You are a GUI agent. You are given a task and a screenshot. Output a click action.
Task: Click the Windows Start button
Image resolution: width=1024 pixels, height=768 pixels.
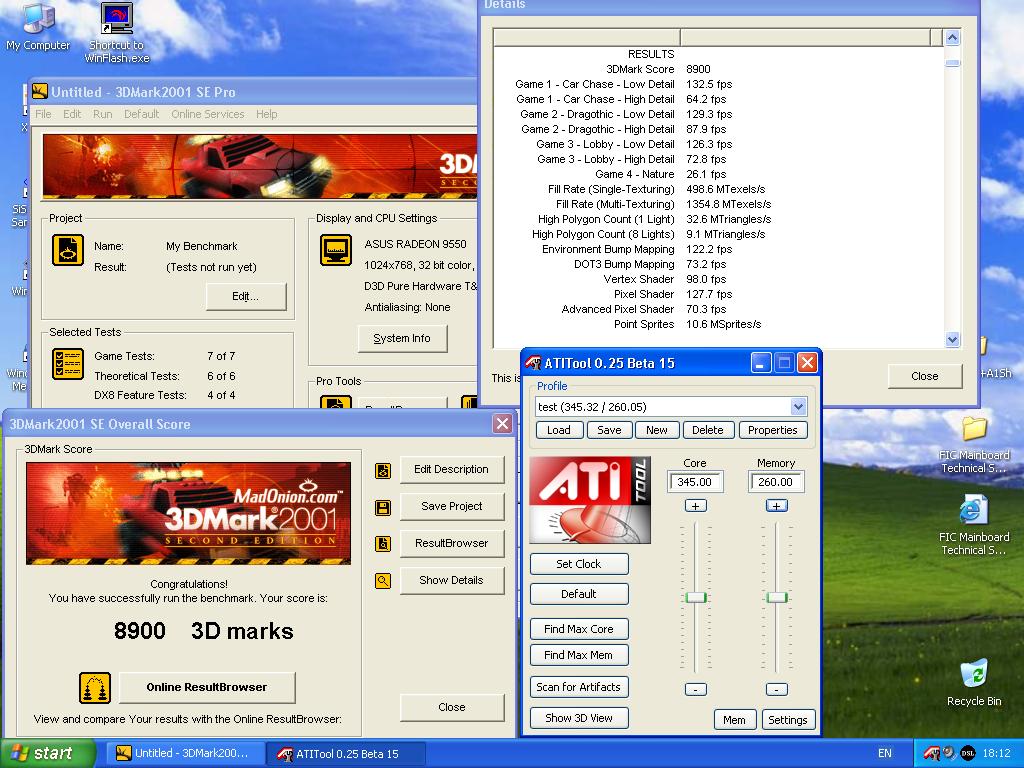click(x=47, y=753)
